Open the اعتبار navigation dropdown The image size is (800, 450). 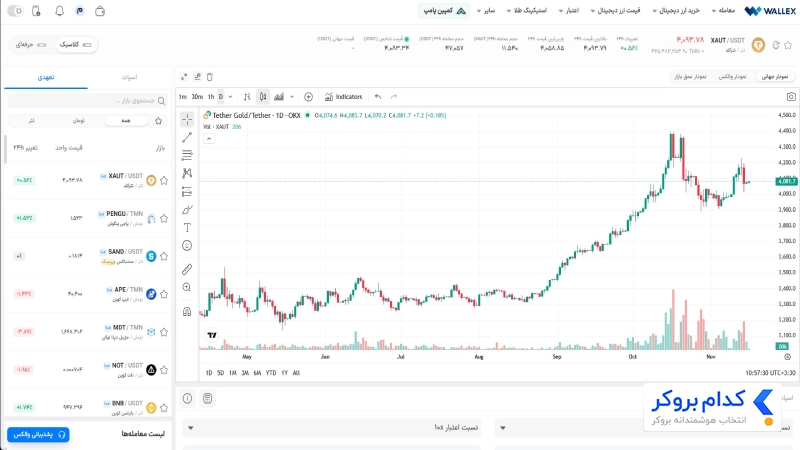pyautogui.click(x=569, y=11)
